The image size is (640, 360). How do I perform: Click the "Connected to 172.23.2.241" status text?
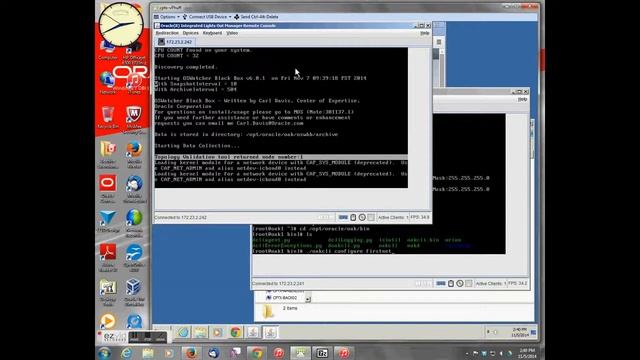coord(278,283)
